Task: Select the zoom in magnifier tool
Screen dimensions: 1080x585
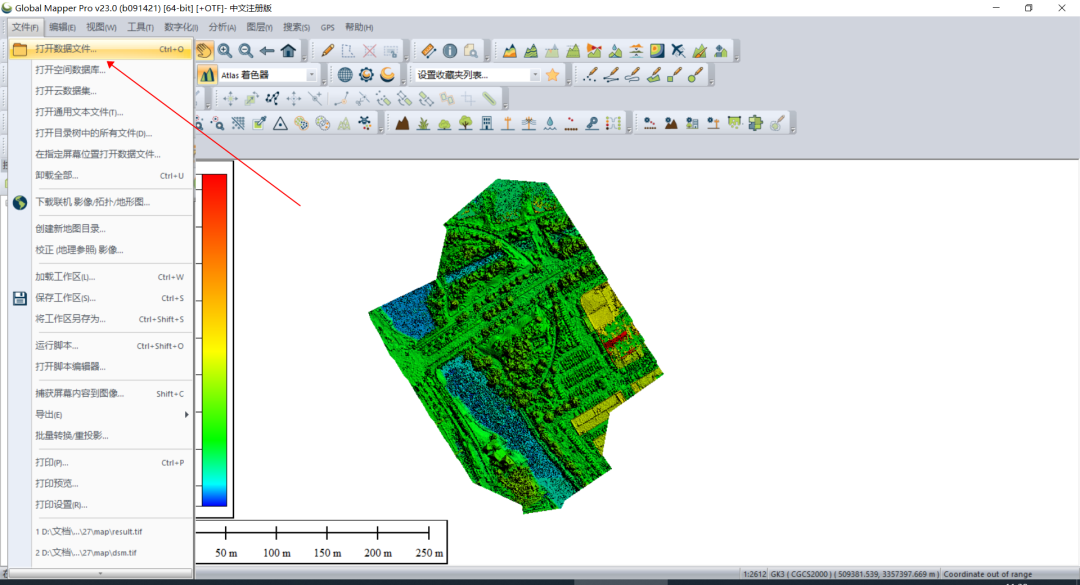Action: pos(225,50)
